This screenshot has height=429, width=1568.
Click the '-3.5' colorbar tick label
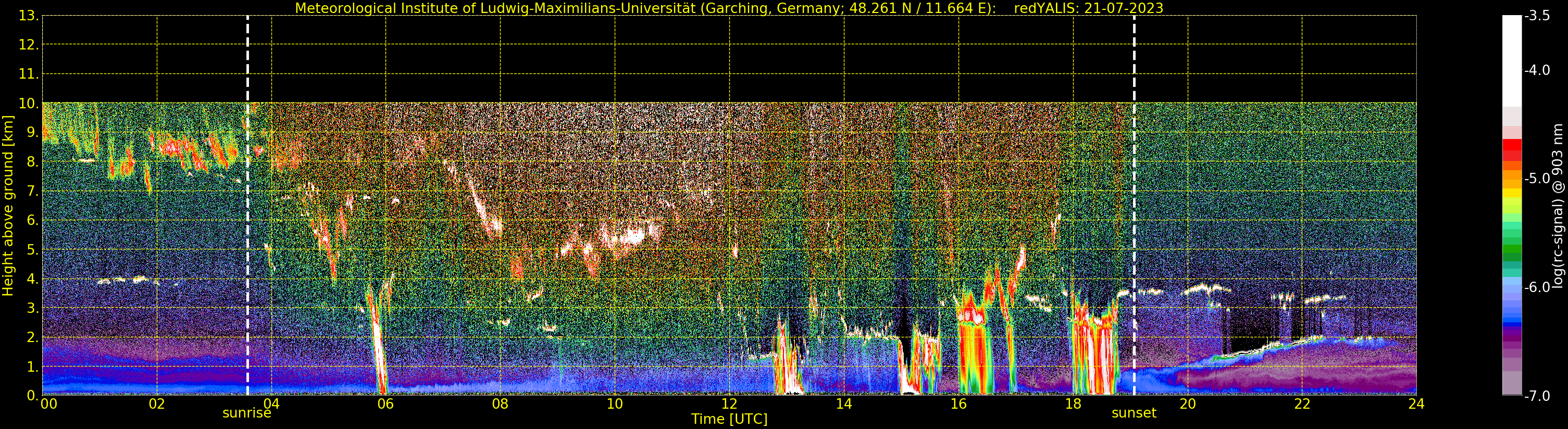pyautogui.click(x=1537, y=16)
